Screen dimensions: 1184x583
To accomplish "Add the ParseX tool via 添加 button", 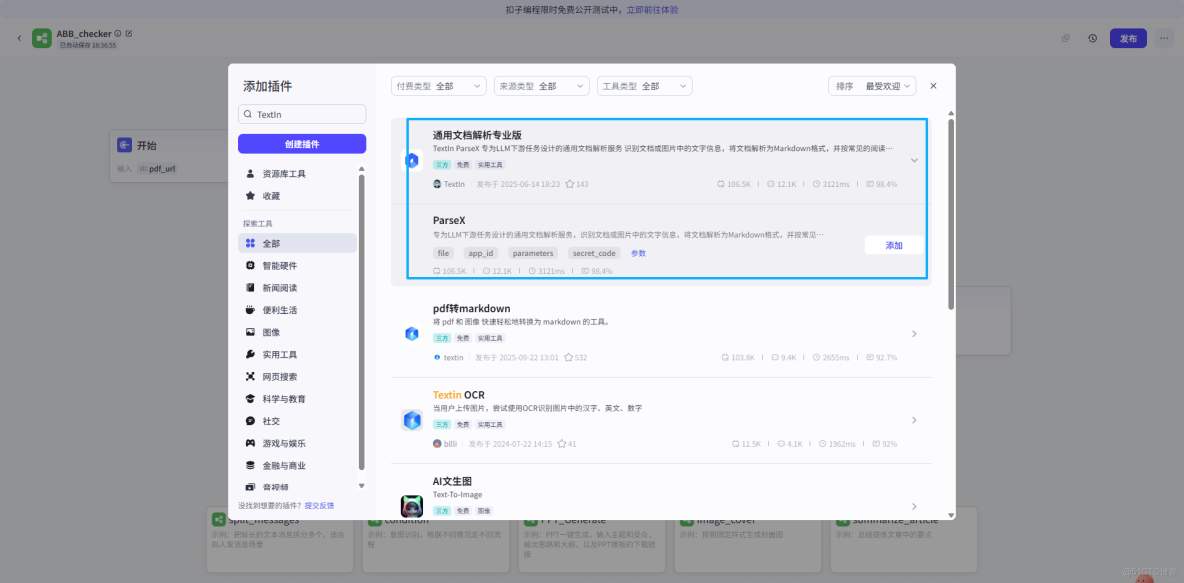I will coord(892,245).
